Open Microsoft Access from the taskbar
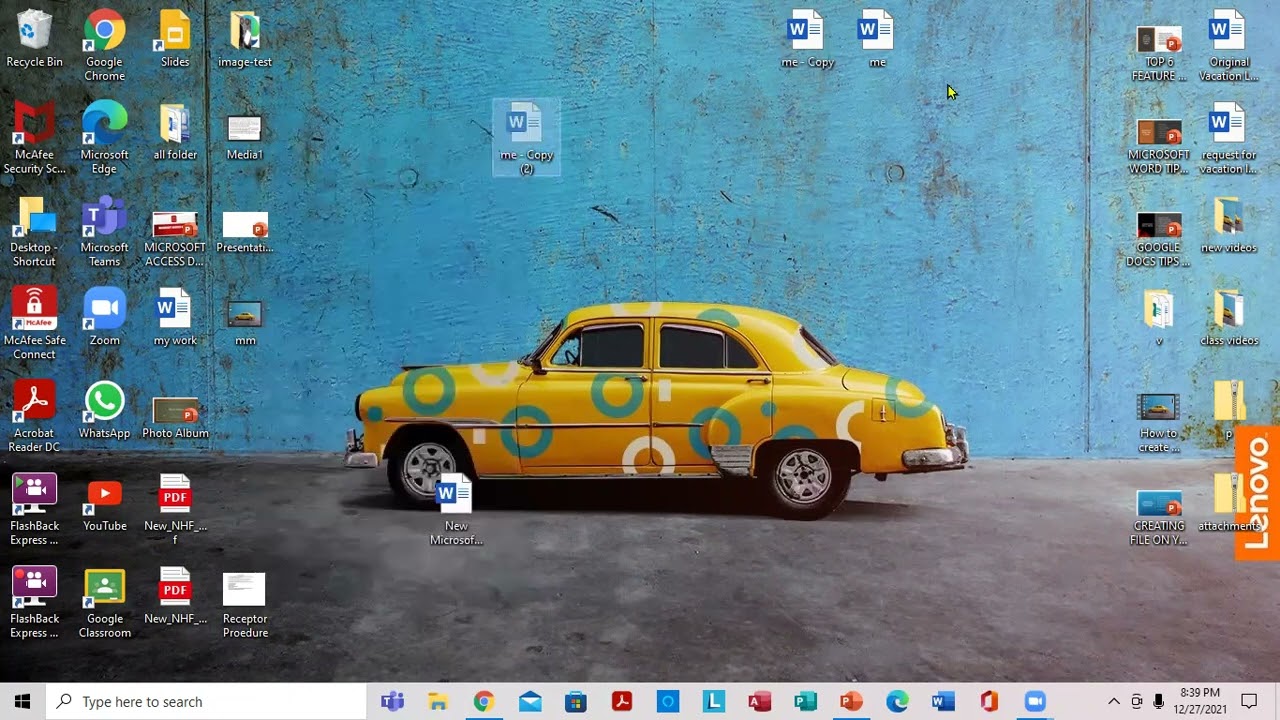Image resolution: width=1280 pixels, height=720 pixels. [x=759, y=702]
